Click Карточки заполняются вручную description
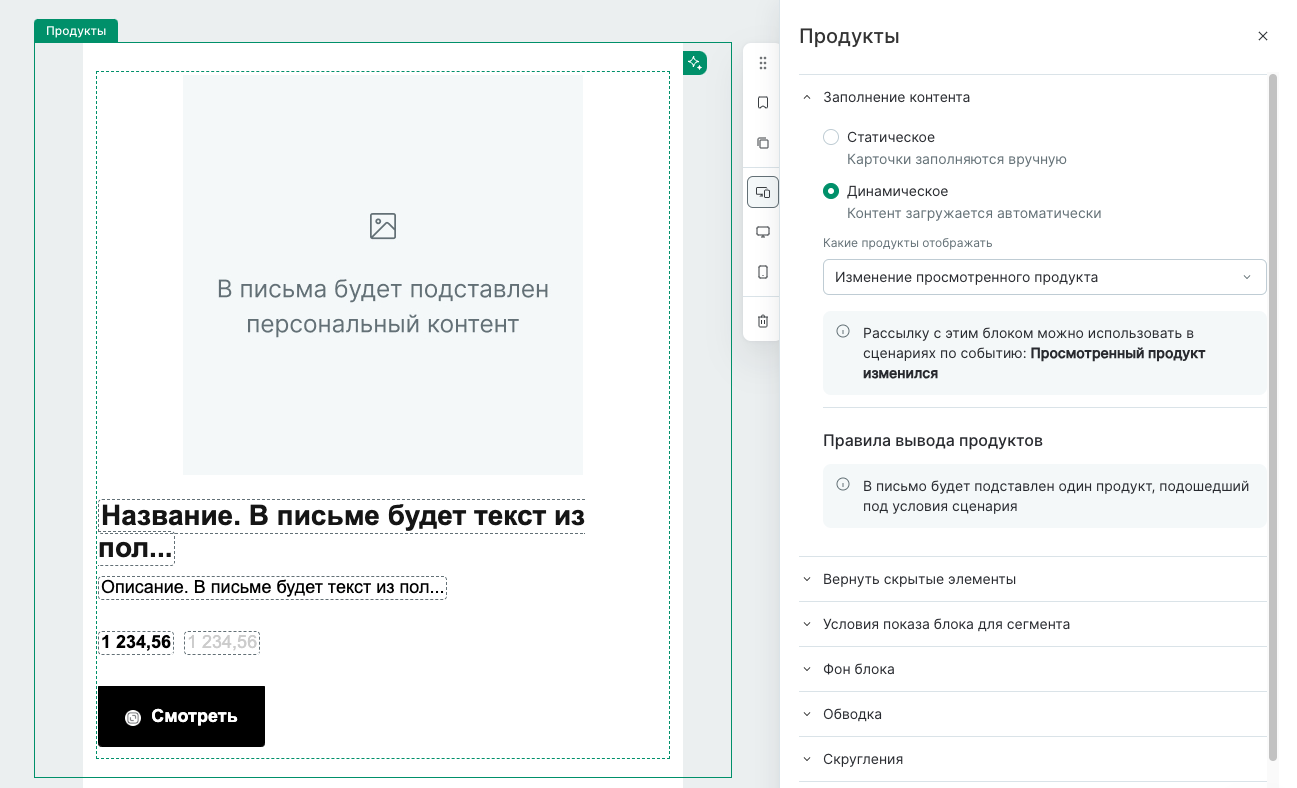This screenshot has width=1297, height=788. (957, 159)
